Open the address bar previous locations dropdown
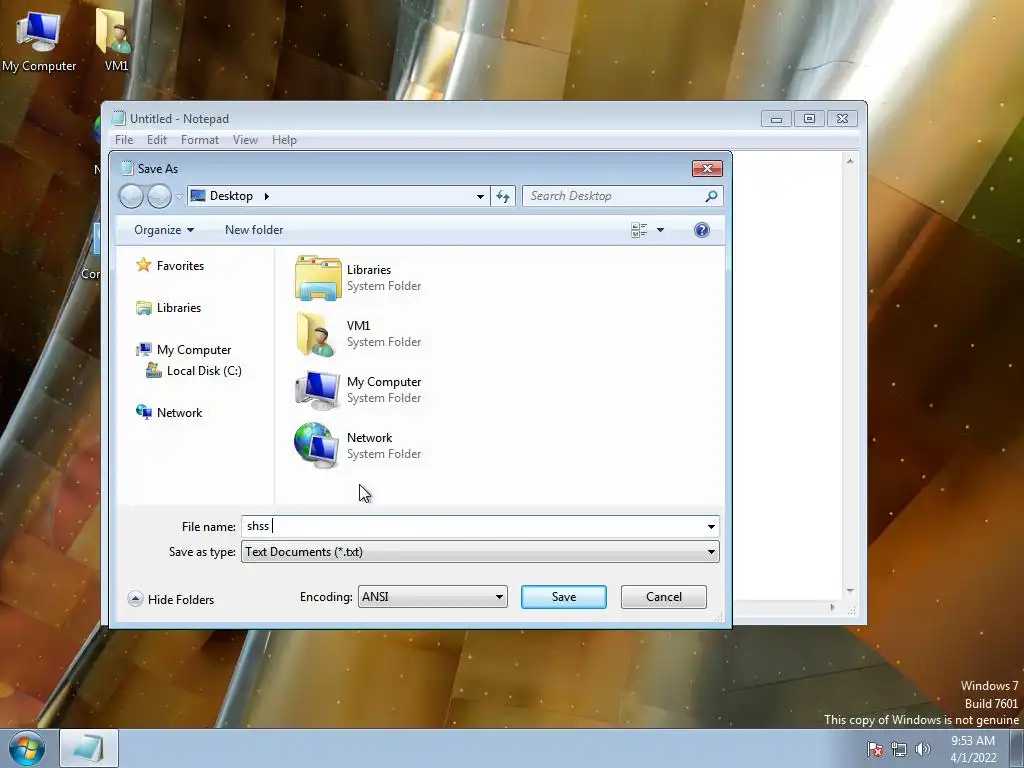1024x768 pixels. (480, 196)
